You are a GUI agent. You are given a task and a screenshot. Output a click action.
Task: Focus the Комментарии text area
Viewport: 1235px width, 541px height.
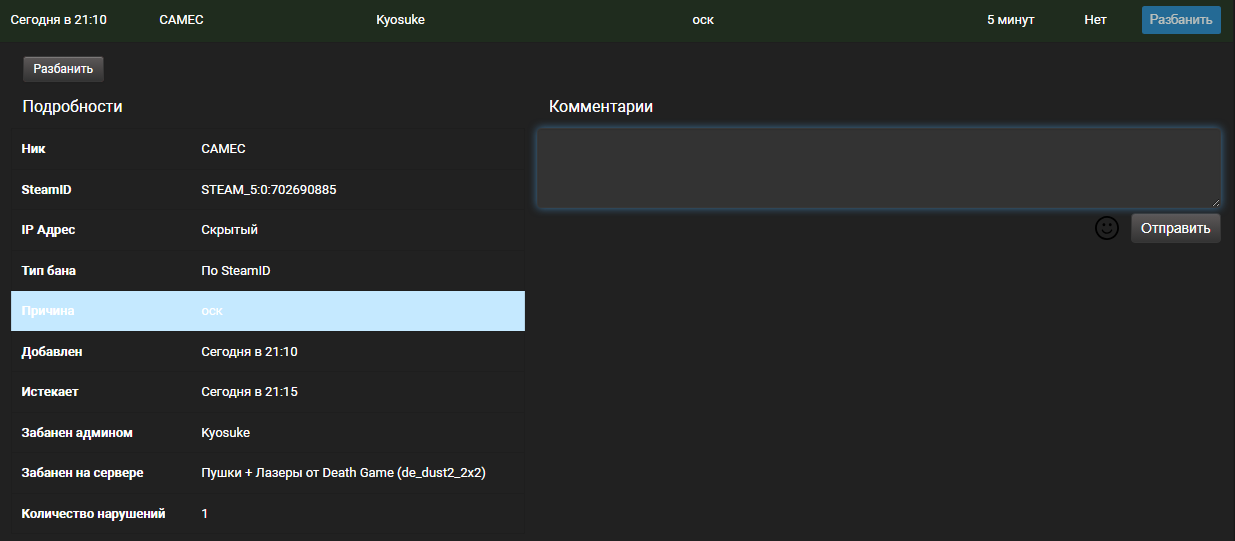(x=878, y=167)
